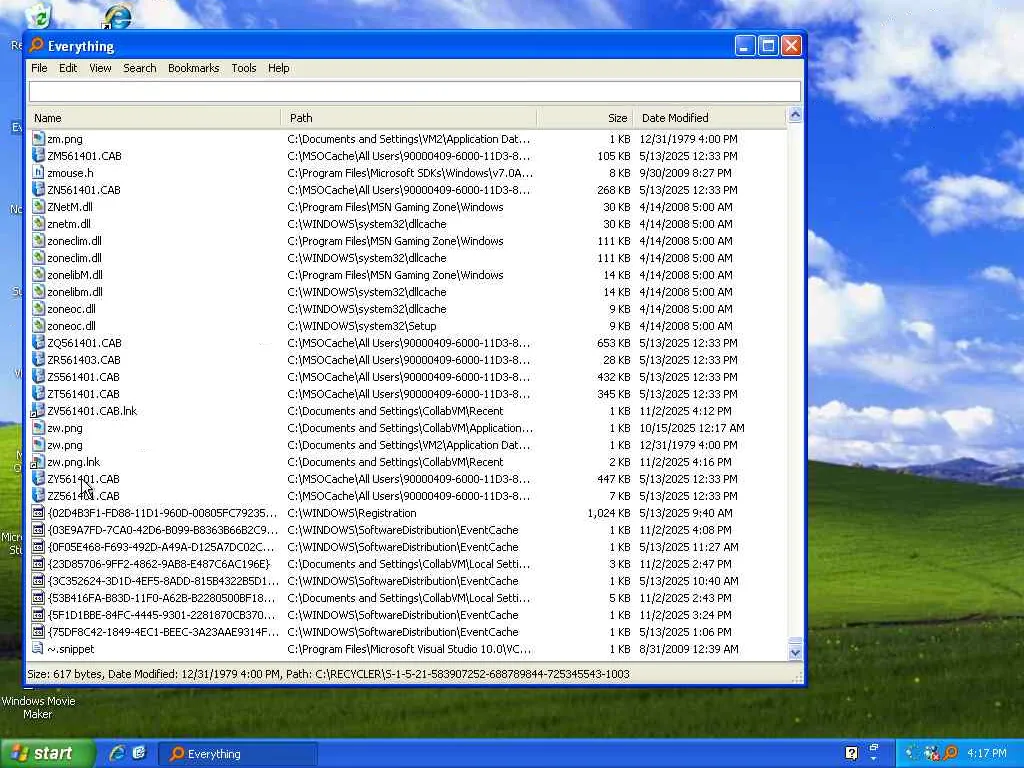Viewport: 1024px width, 768px height.
Task: Click the Internet Explorer desktop shortcut
Action: click(x=118, y=16)
